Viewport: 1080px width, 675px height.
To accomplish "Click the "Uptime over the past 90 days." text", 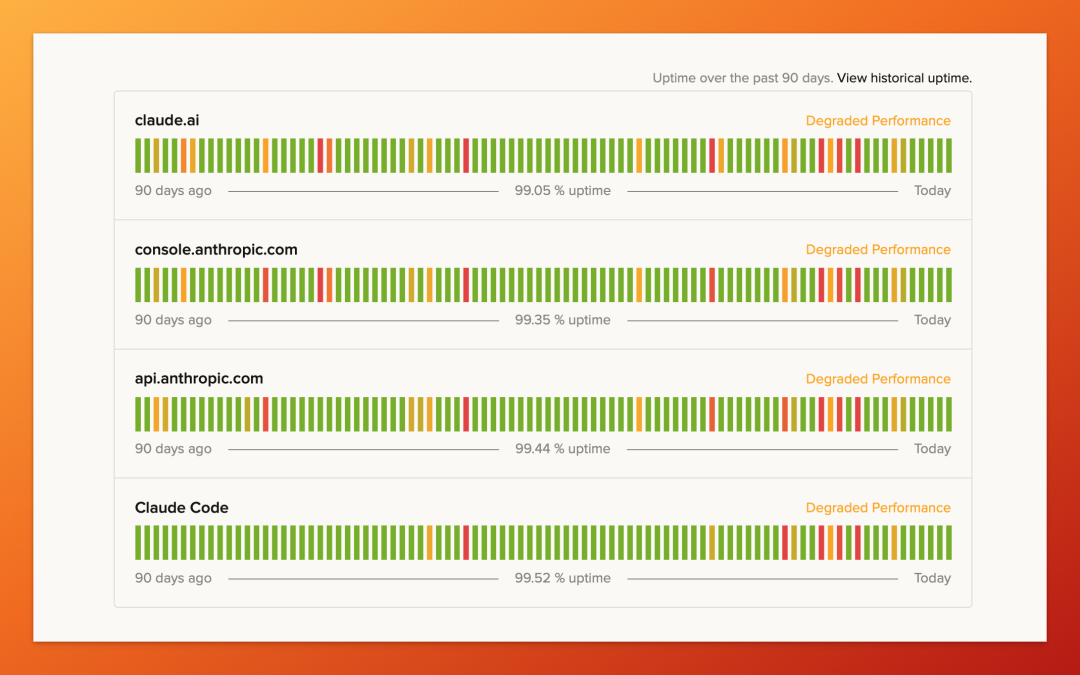I will pyautogui.click(x=742, y=78).
